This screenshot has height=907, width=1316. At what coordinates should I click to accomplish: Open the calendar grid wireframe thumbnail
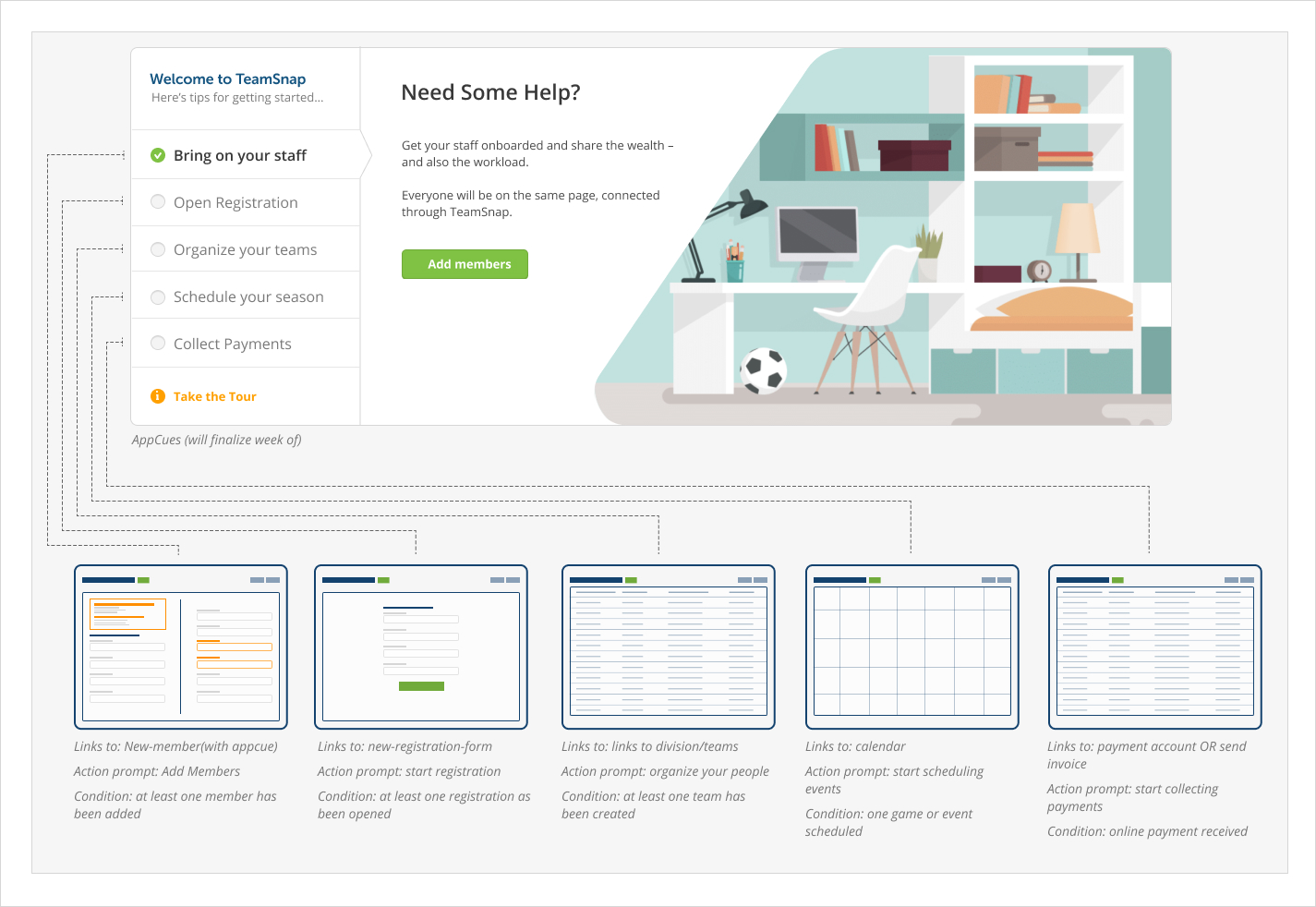(912, 647)
